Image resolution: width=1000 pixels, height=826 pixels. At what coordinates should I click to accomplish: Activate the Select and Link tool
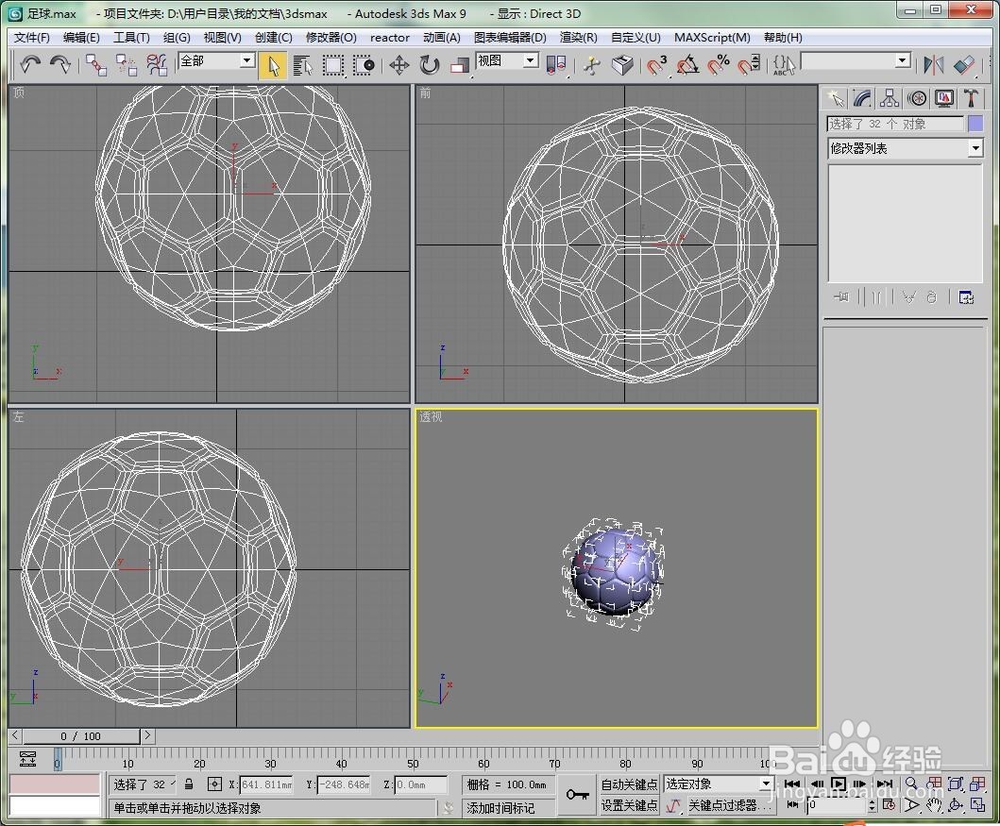click(x=96, y=64)
